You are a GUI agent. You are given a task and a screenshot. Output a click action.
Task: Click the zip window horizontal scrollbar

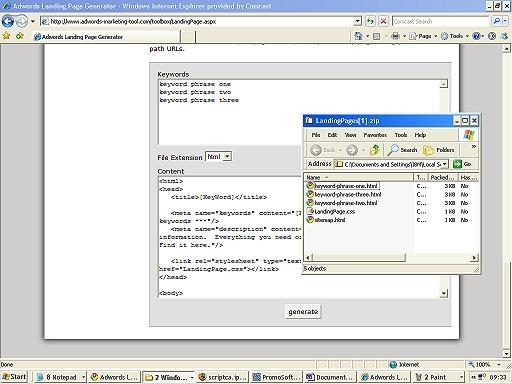[359, 257]
